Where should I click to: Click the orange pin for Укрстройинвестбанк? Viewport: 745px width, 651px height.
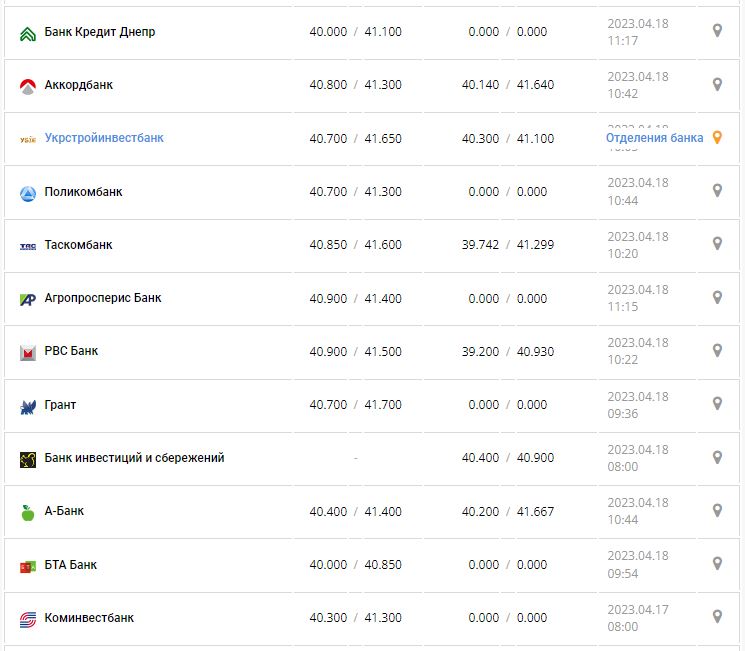pyautogui.click(x=716, y=138)
